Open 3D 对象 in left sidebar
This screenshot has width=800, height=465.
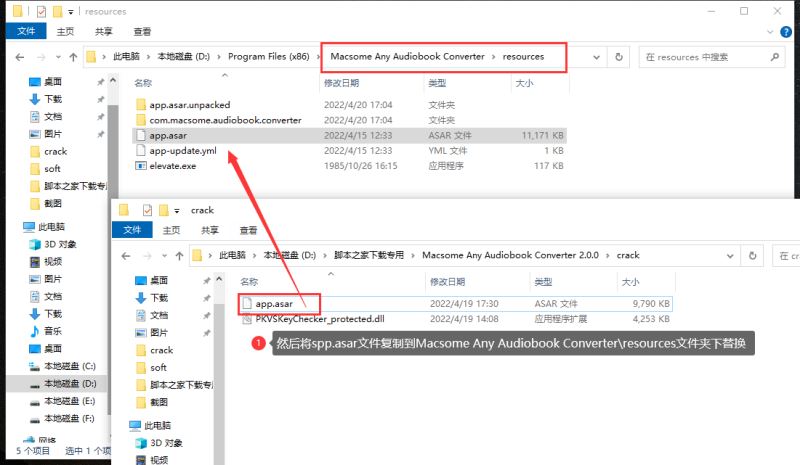coord(60,244)
